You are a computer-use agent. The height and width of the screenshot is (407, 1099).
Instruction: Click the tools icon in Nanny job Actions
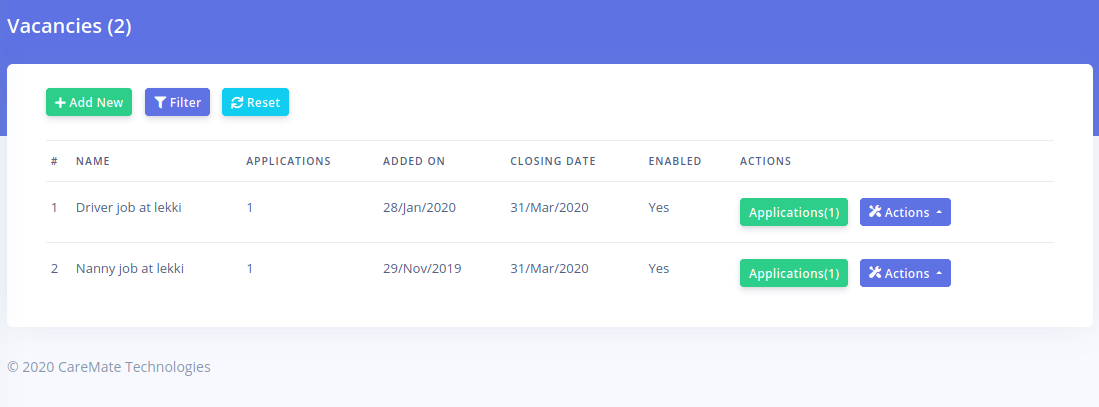click(875, 274)
